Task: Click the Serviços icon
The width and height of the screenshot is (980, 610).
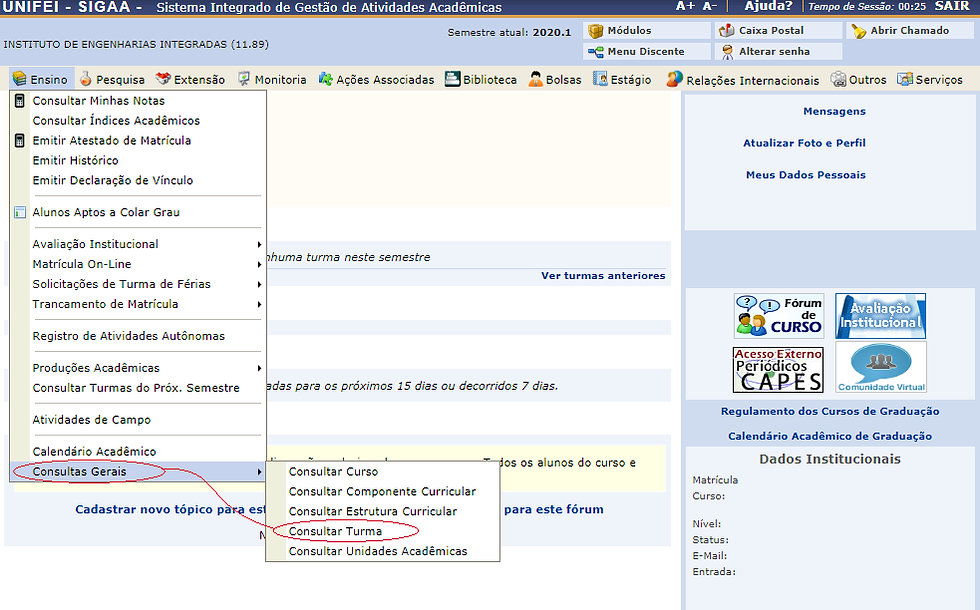Action: pos(905,79)
